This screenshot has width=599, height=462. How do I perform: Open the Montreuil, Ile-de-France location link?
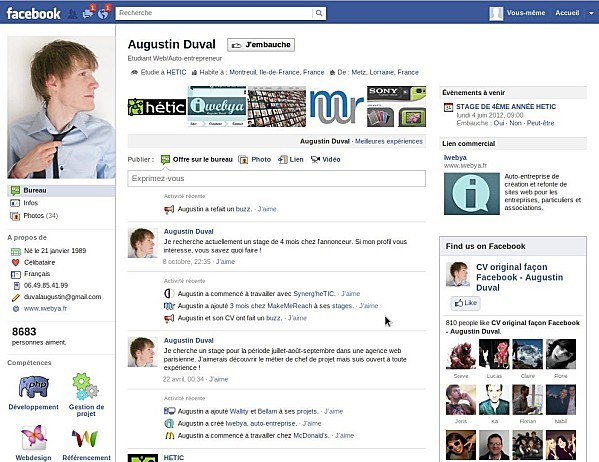[277, 72]
